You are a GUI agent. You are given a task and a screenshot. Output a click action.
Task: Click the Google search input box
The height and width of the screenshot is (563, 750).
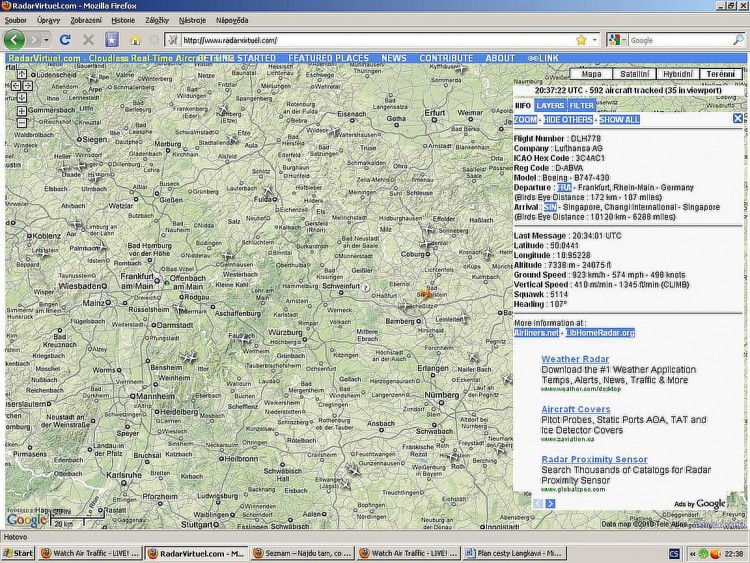point(680,40)
